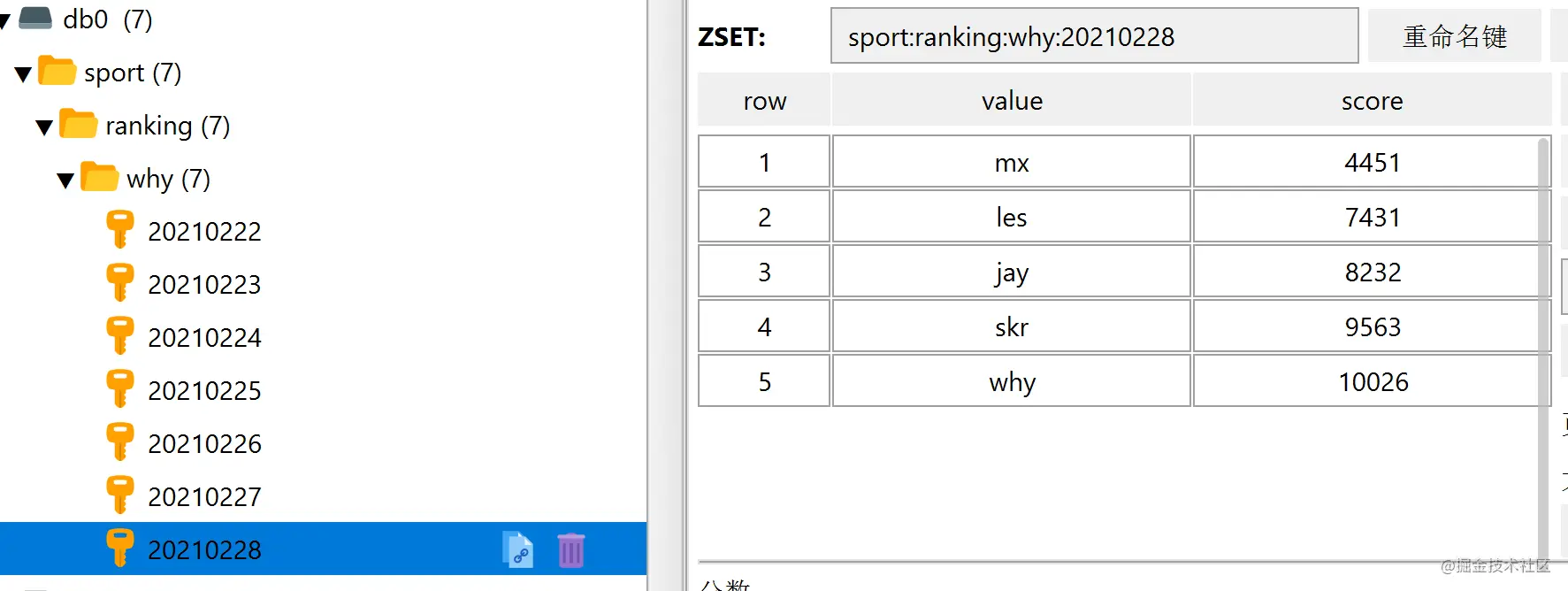Select key 20210227 in the tree
Image resolution: width=1568 pixels, height=591 pixels.
point(204,496)
